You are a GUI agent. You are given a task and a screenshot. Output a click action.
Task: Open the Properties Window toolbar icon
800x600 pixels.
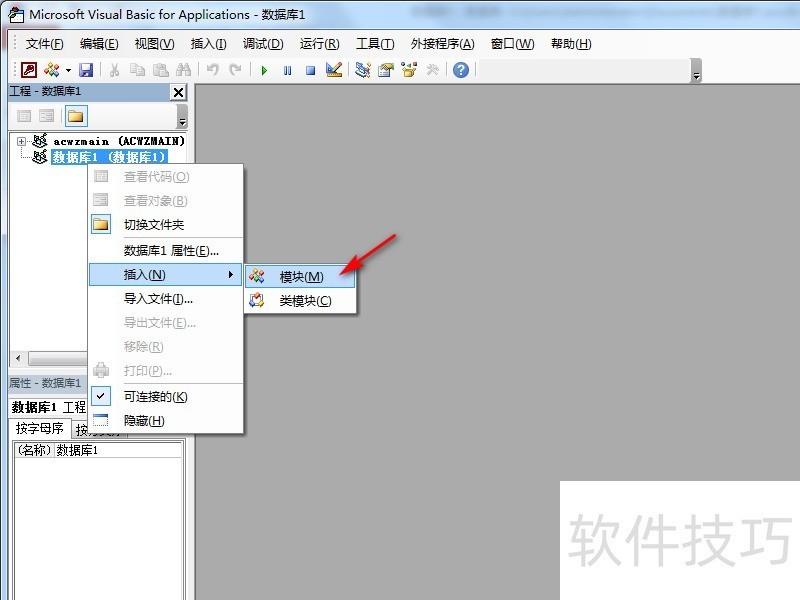pyautogui.click(x=385, y=70)
